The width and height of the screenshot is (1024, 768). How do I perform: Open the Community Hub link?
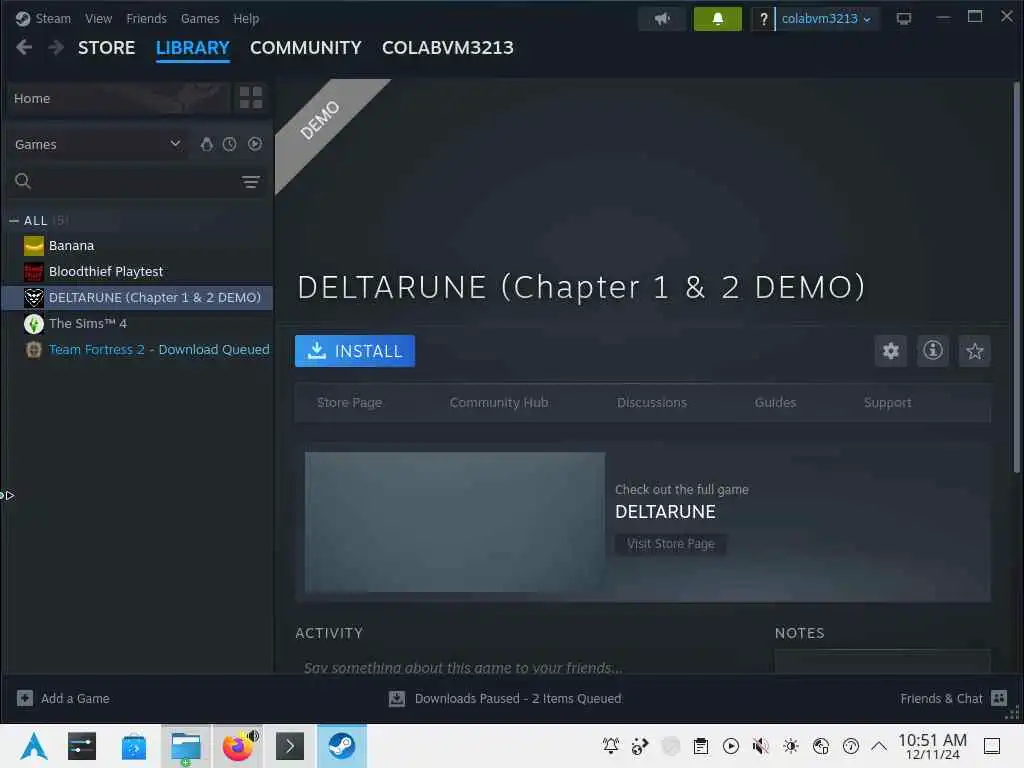pyautogui.click(x=499, y=402)
